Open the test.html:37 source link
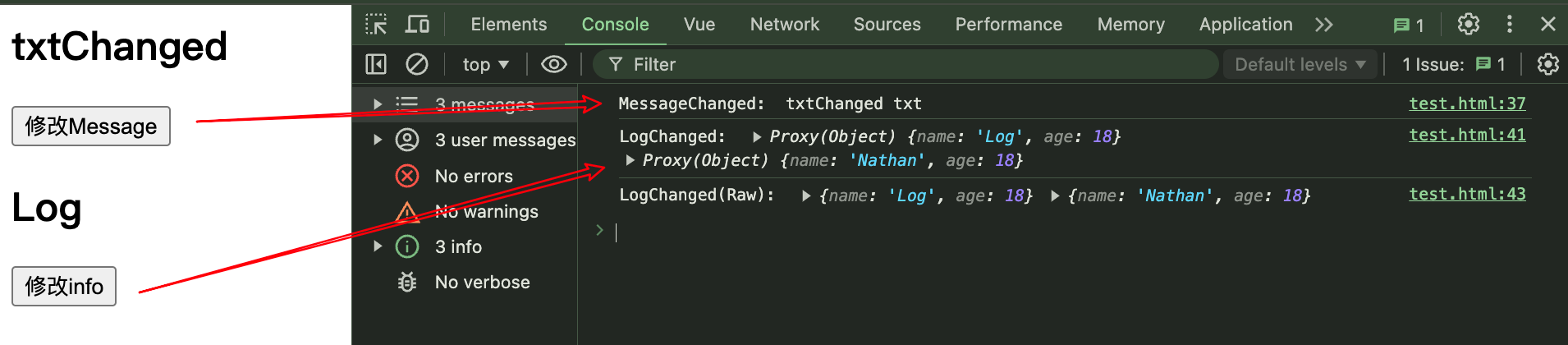 tap(1467, 103)
